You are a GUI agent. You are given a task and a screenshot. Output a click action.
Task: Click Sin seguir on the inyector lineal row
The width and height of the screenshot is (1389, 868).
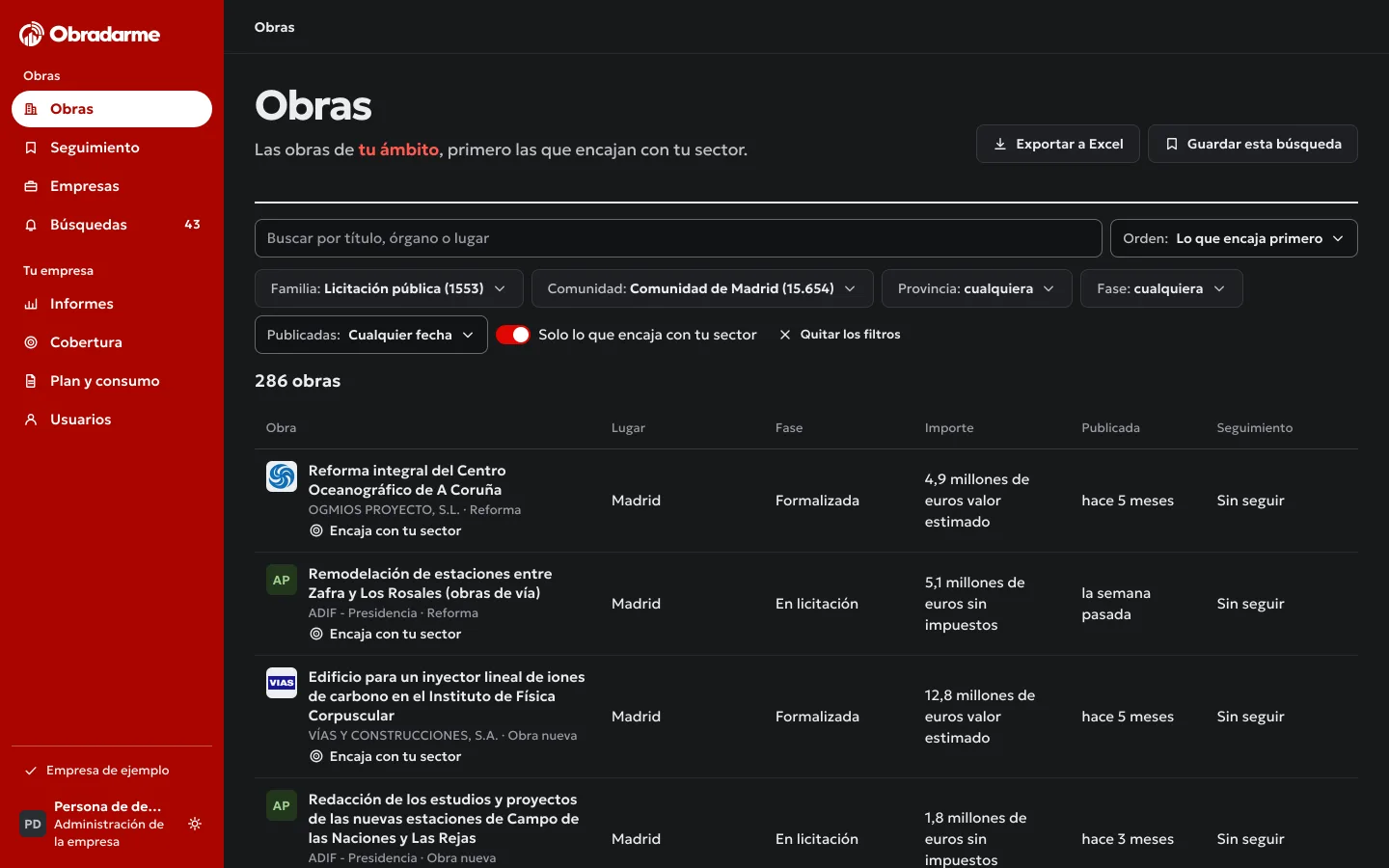(1250, 717)
